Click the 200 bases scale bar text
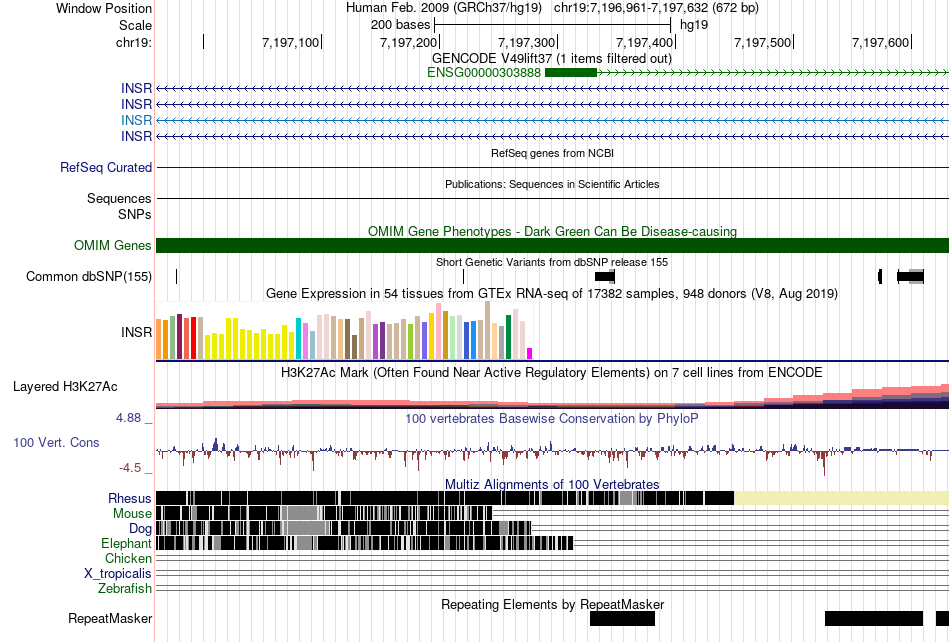Viewport: 950px width, 642px height. tap(400, 25)
